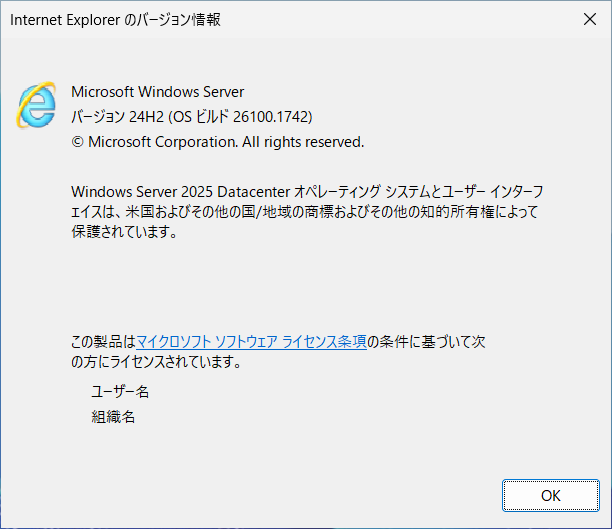This screenshot has width=612, height=529.
Task: Click the ユーザー名 label
Action: click(x=120, y=391)
